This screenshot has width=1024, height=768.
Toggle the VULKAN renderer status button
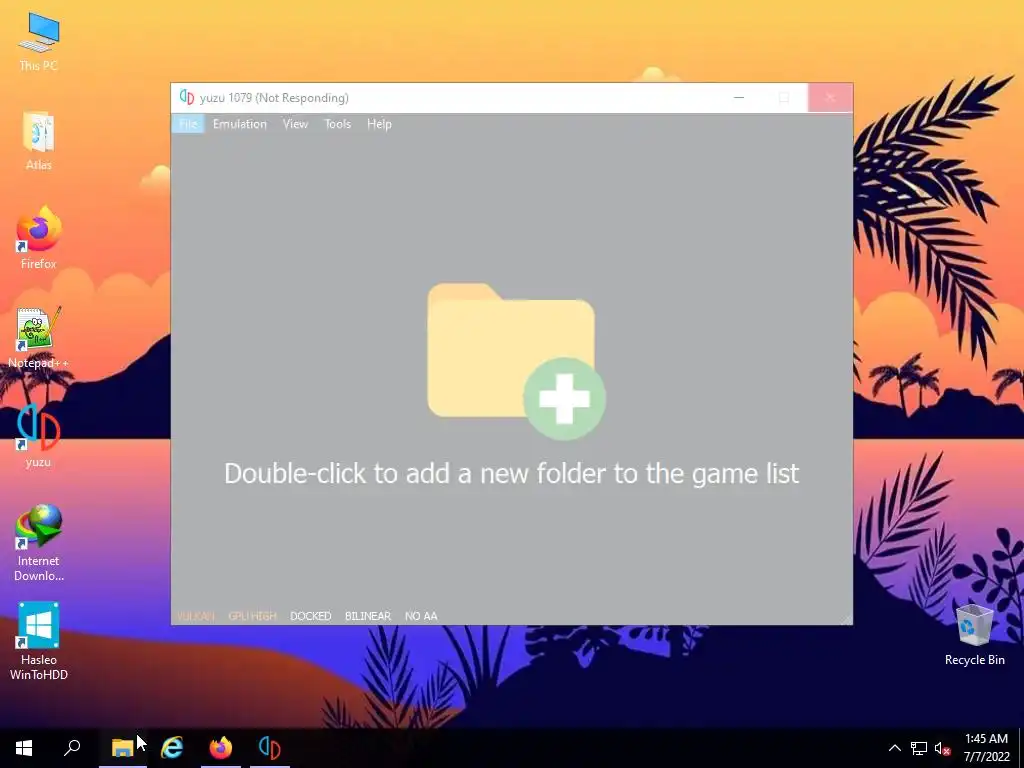196,616
